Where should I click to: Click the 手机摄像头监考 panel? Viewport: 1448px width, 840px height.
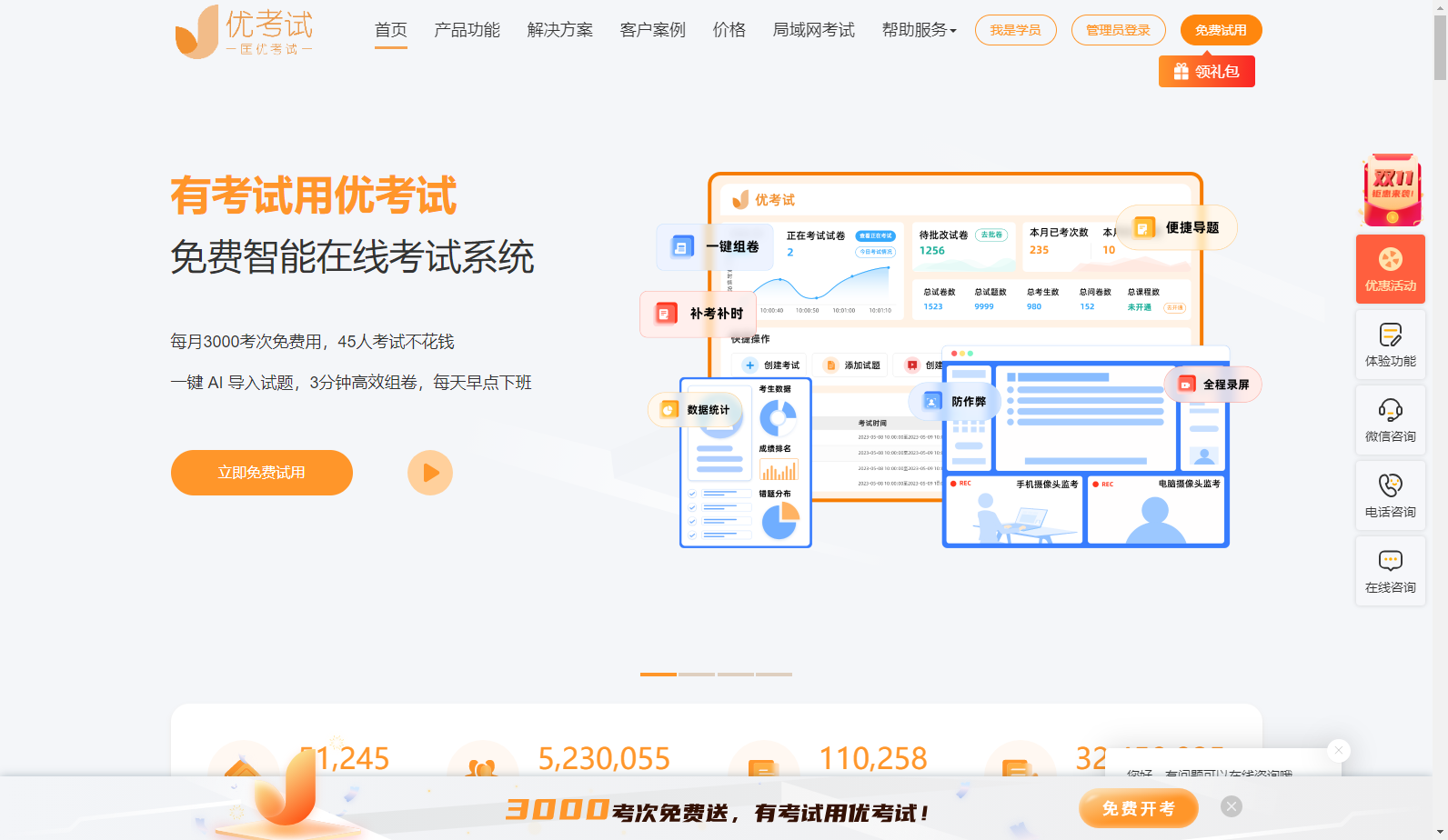click(1014, 510)
